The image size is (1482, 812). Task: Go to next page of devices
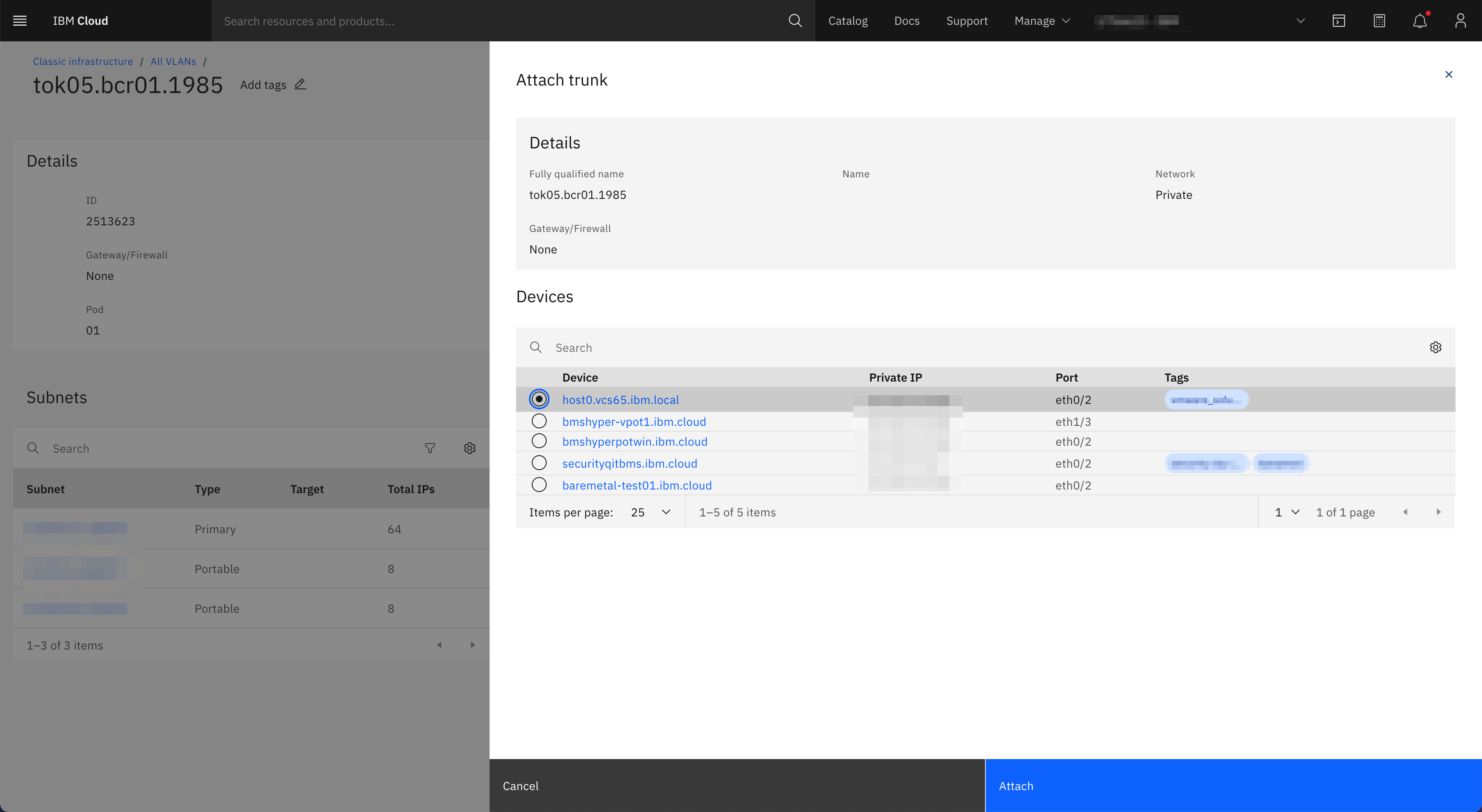tap(1438, 512)
